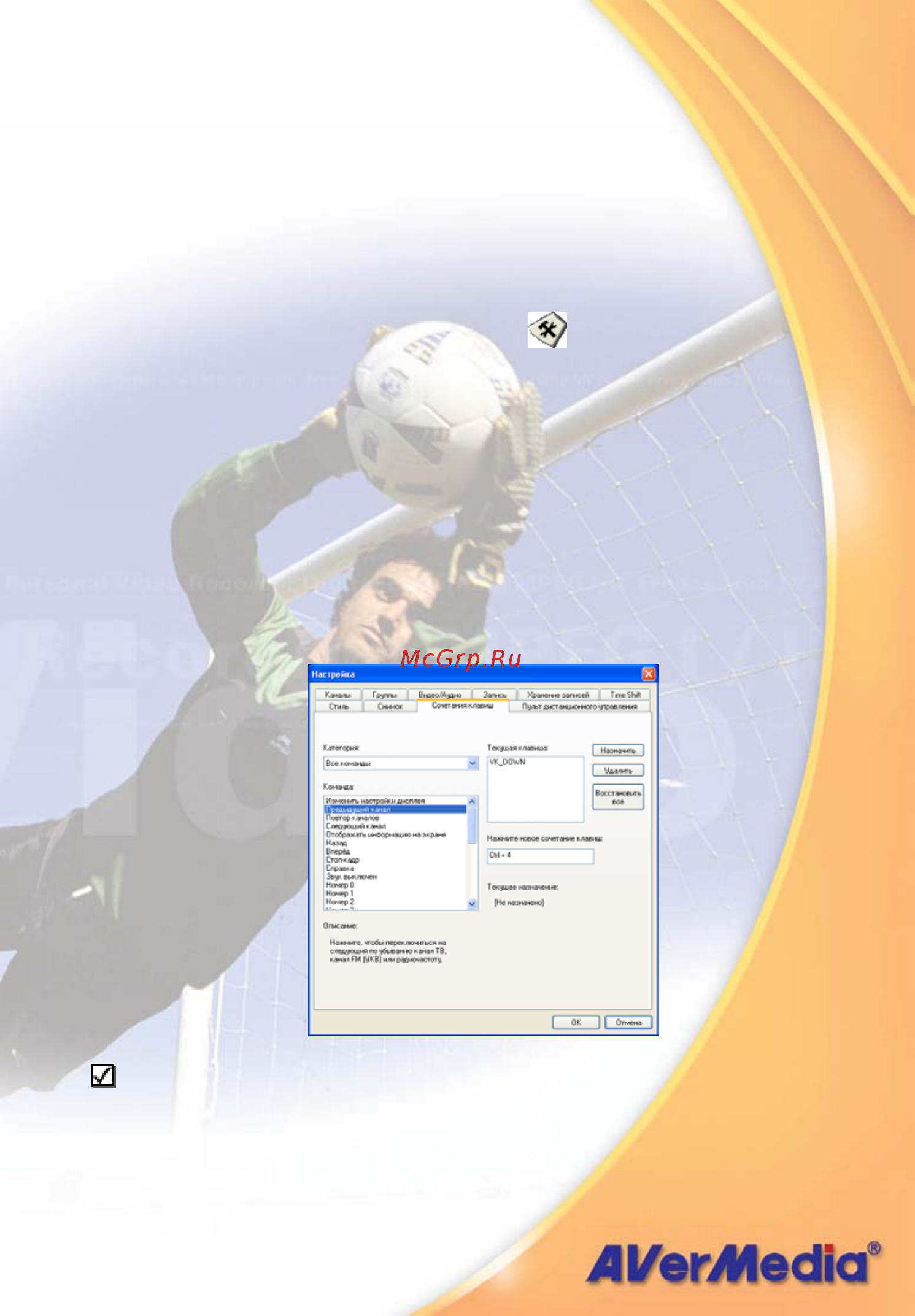Viewport: 915px width, 1316px height.
Task: Select VK_DOWN in the current key box
Action: [x=508, y=762]
